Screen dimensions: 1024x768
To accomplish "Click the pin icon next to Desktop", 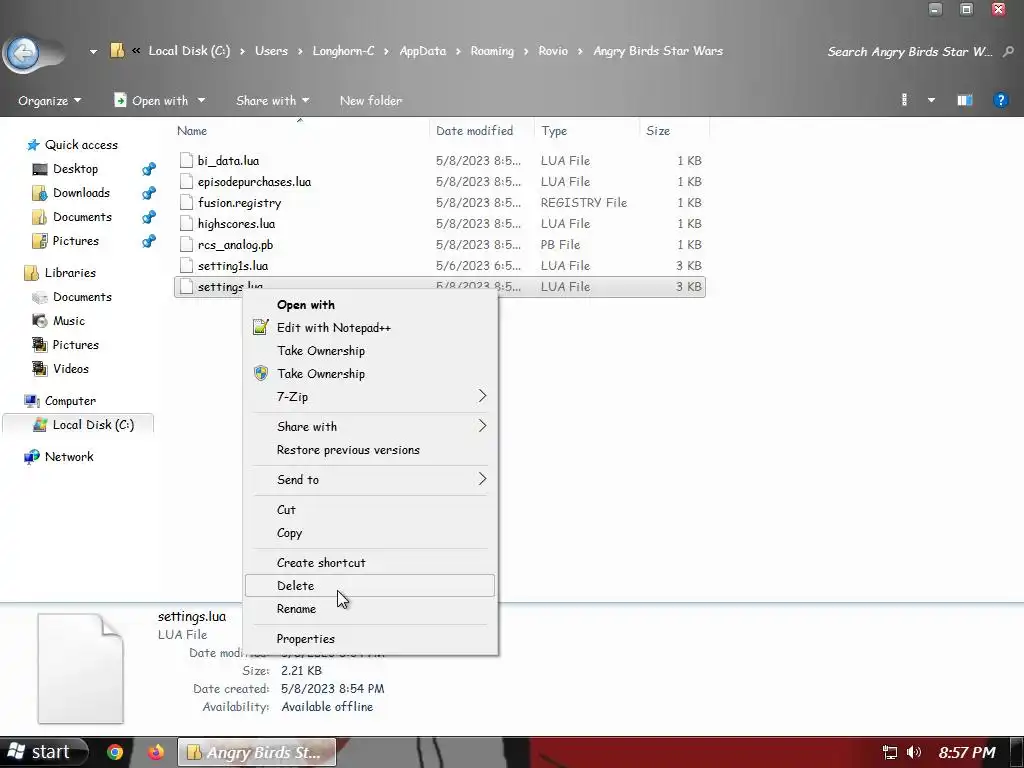I will click(149, 169).
